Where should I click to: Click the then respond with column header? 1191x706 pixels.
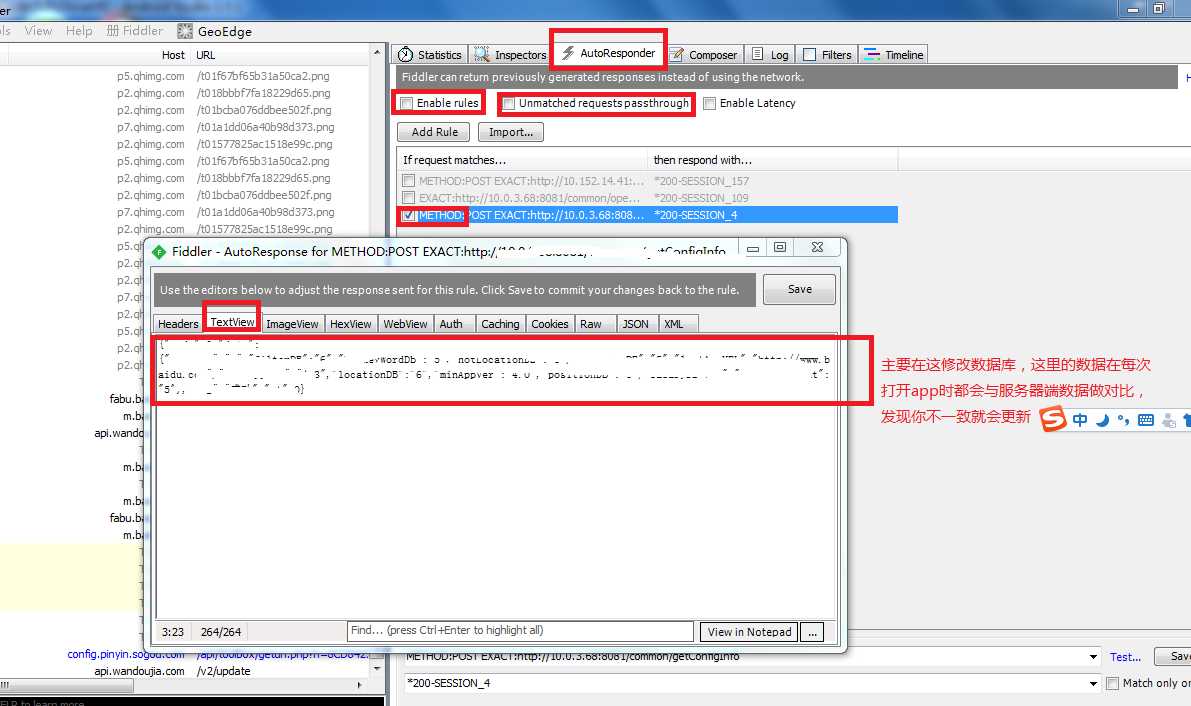[772, 160]
